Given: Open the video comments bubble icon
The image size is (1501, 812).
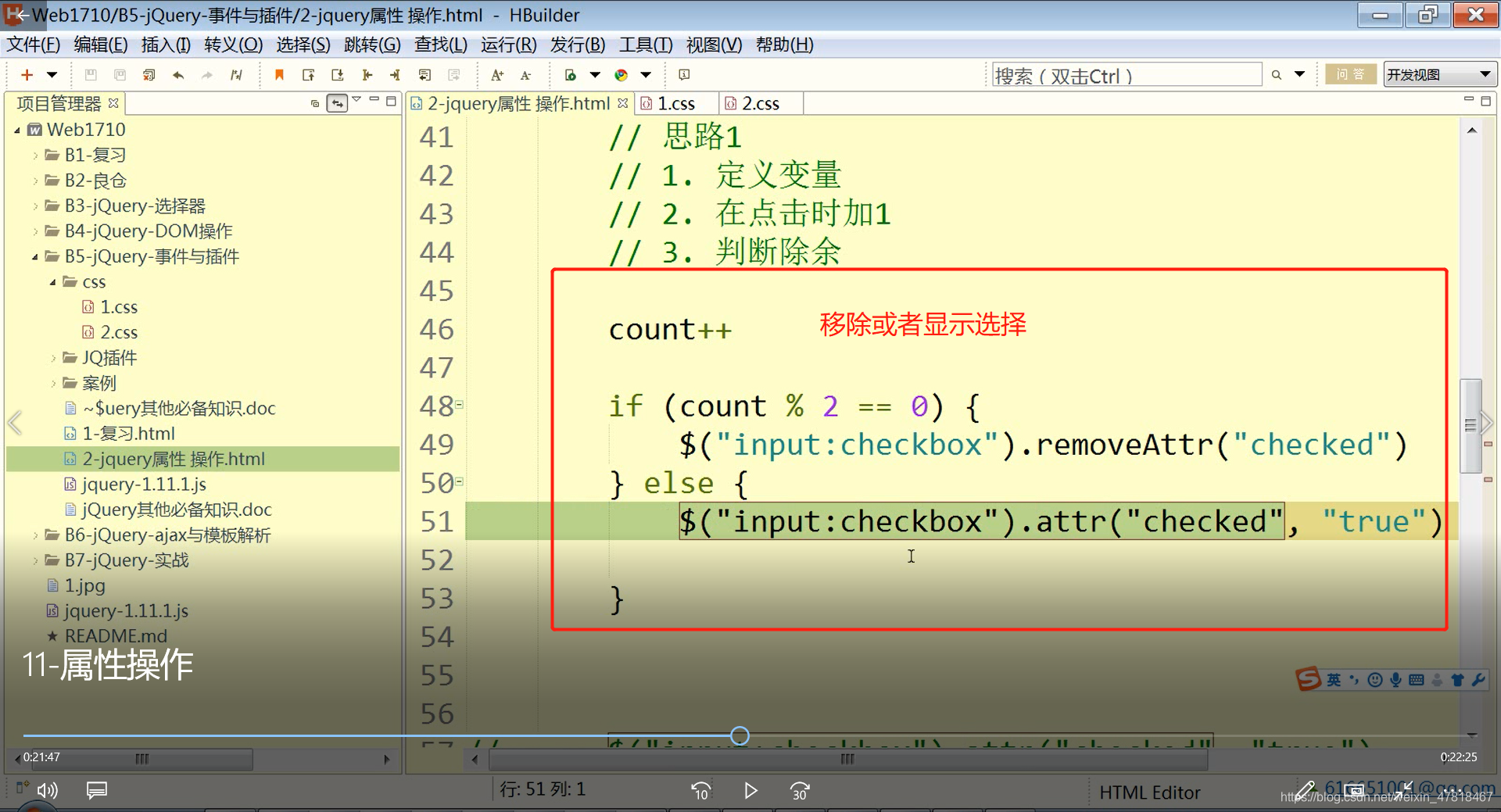Looking at the screenshot, I should [x=97, y=791].
